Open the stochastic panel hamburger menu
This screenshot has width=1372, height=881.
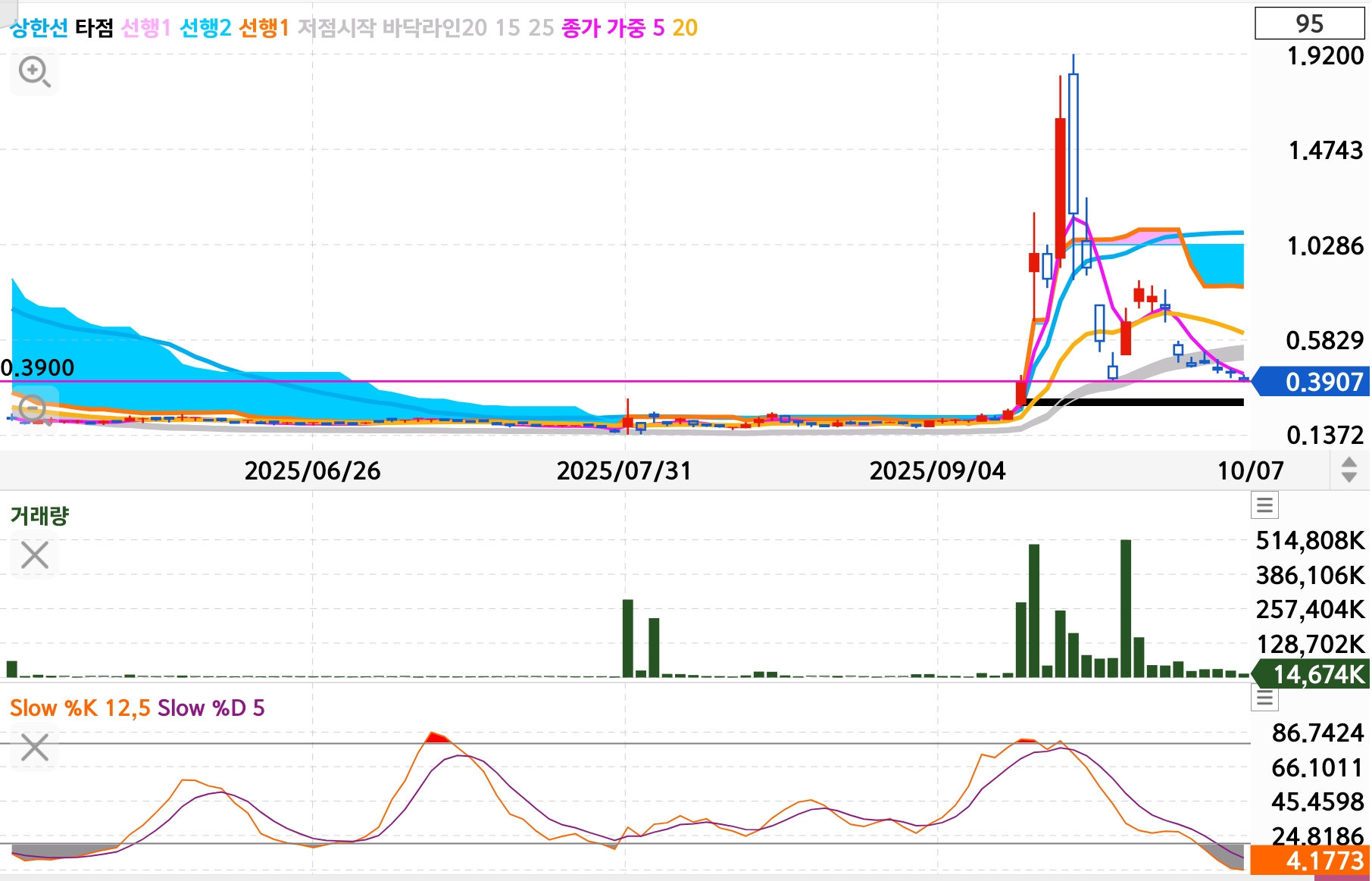point(1264,697)
